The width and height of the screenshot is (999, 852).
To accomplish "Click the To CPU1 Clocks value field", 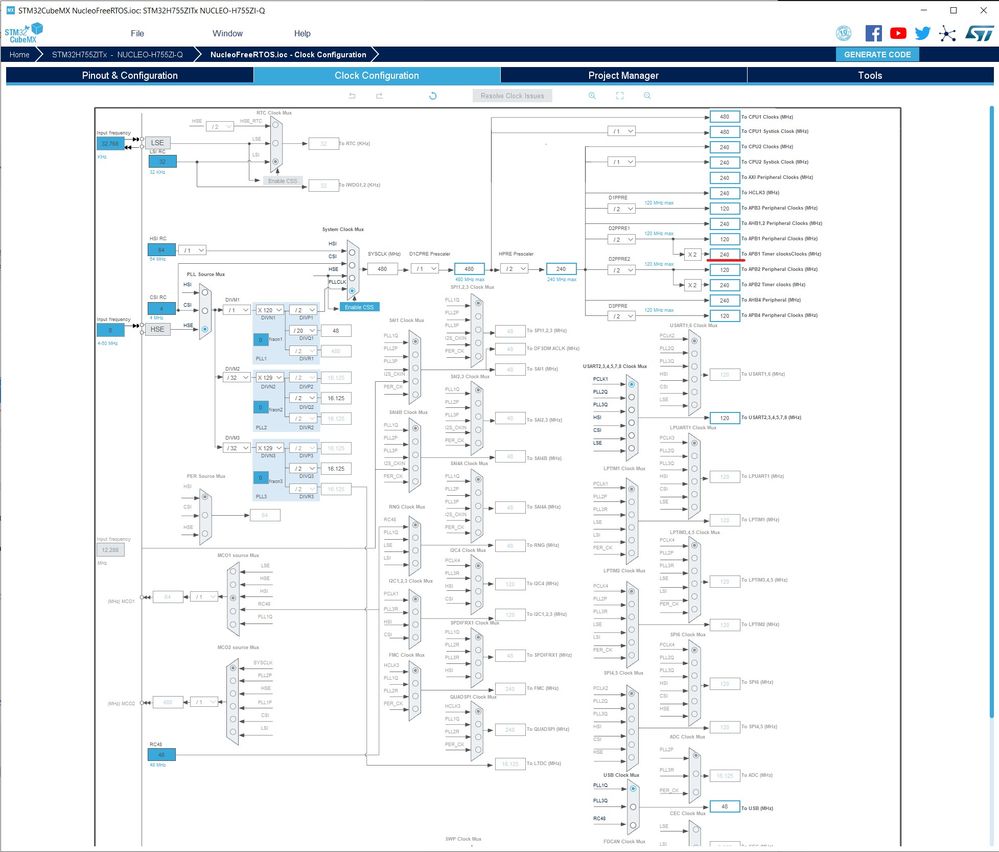I will coord(724,117).
